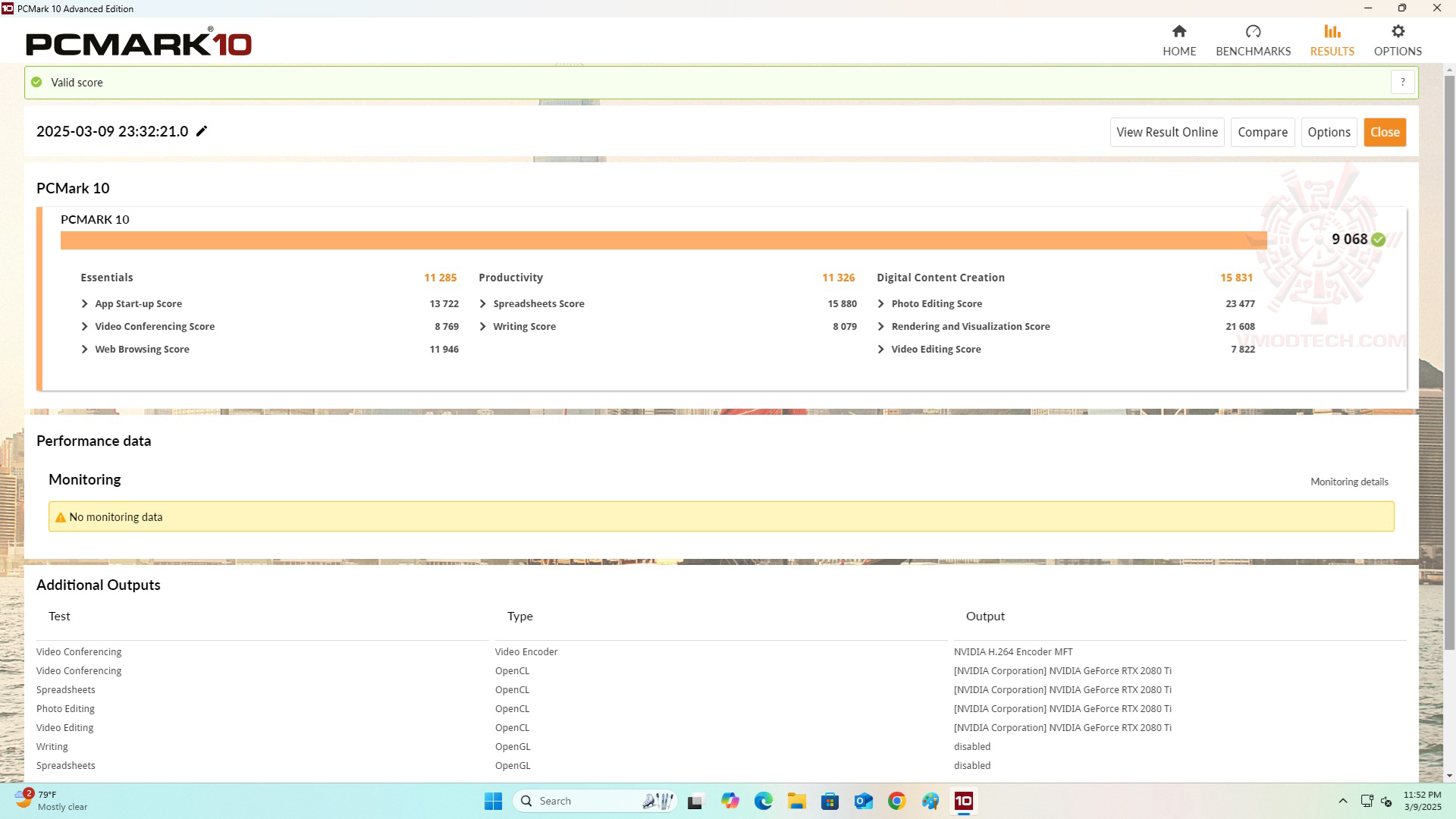Screen dimensions: 1456x819
Task: Open Google Chrome from taskbar
Action: click(896, 801)
